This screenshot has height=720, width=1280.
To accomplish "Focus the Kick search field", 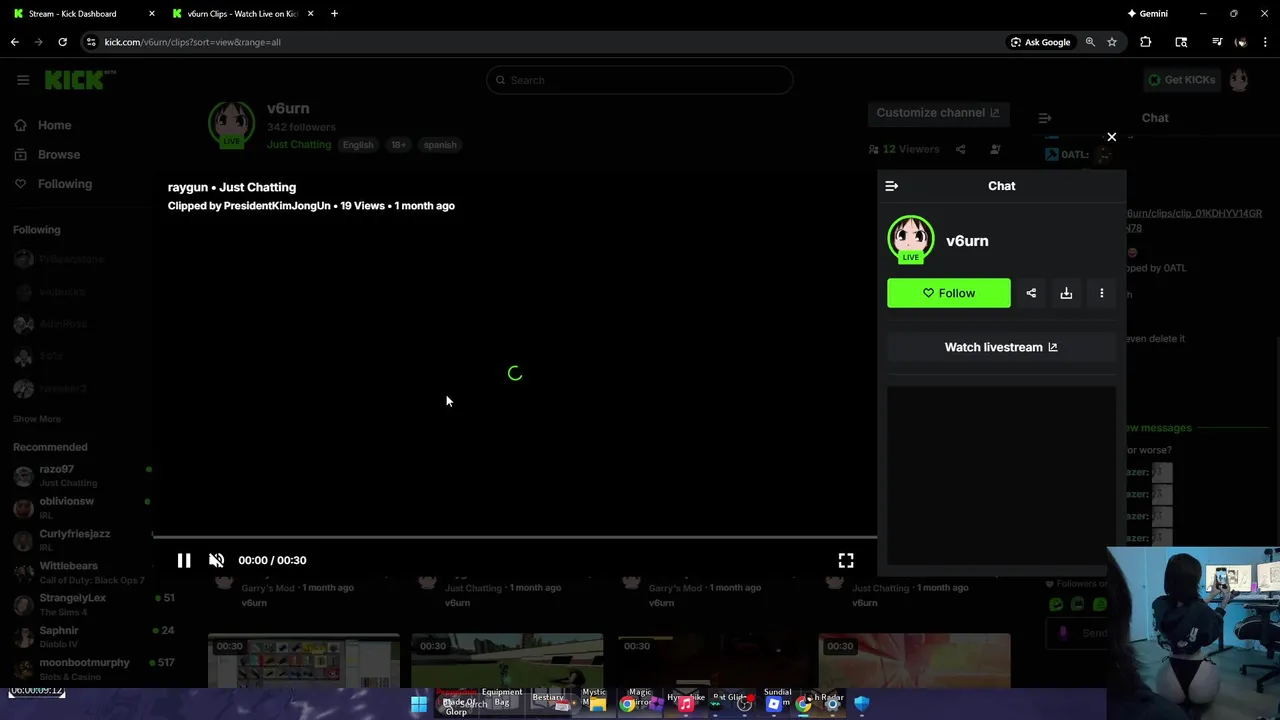I will point(640,80).
